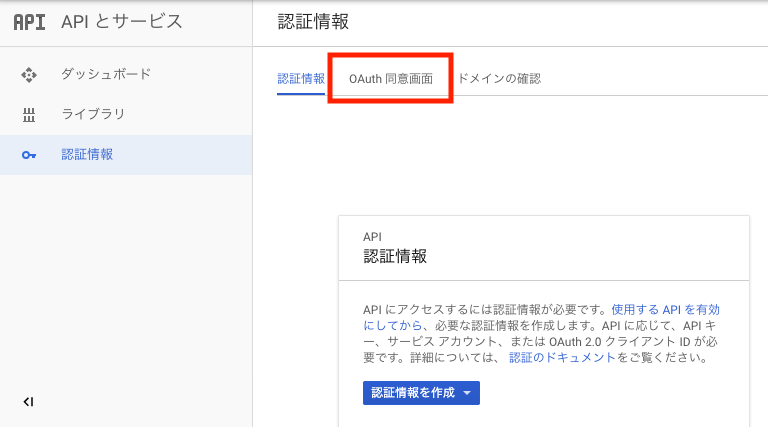Screen dimensions: 768x427
Task: Click the API logo icon
Action: 29,22
